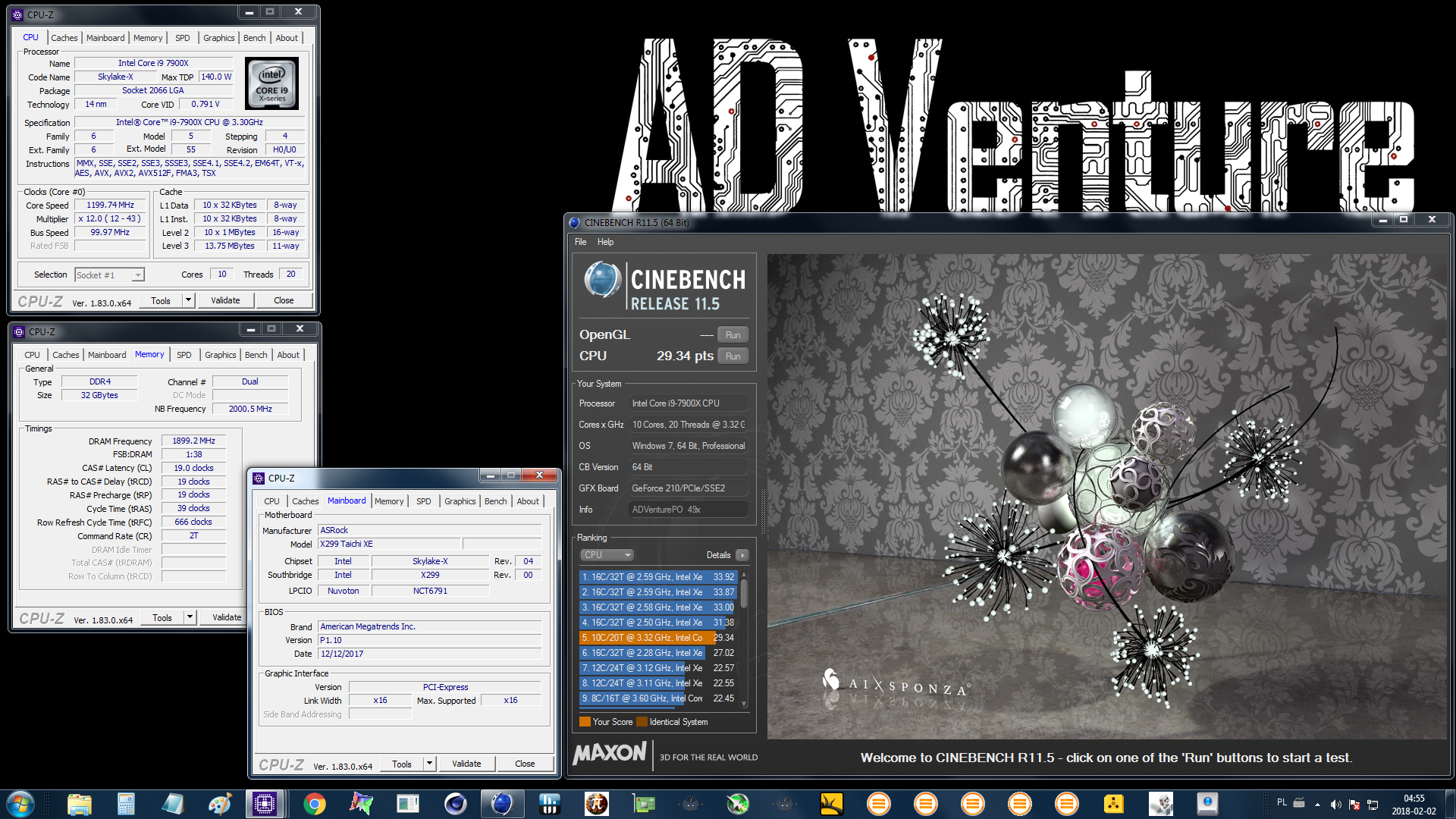Image resolution: width=1456 pixels, height=819 pixels.
Task: Switch to CPU-Z via its purple taskbar icon
Action: coord(265,804)
